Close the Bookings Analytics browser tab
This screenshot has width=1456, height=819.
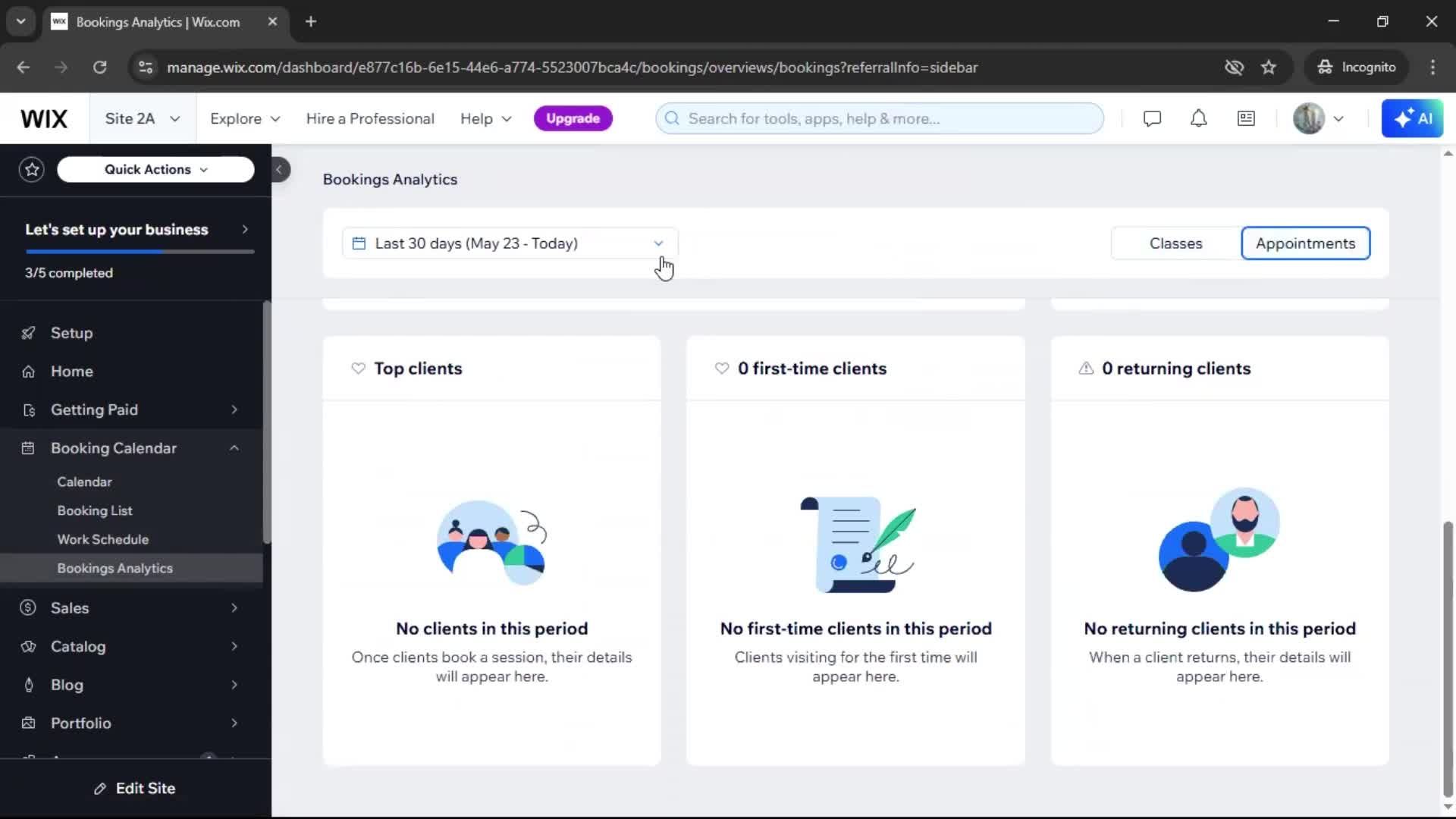(272, 21)
